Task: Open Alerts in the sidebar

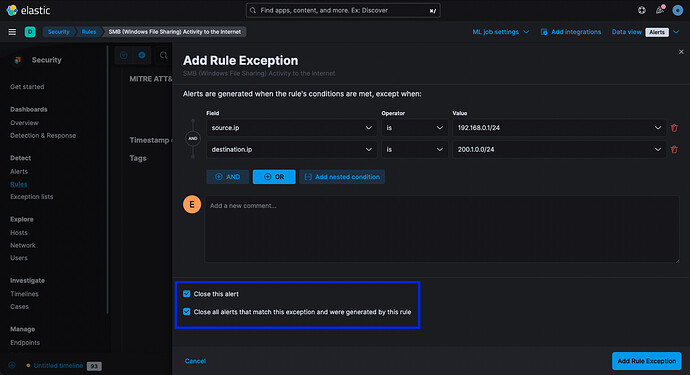Action: click(19, 171)
